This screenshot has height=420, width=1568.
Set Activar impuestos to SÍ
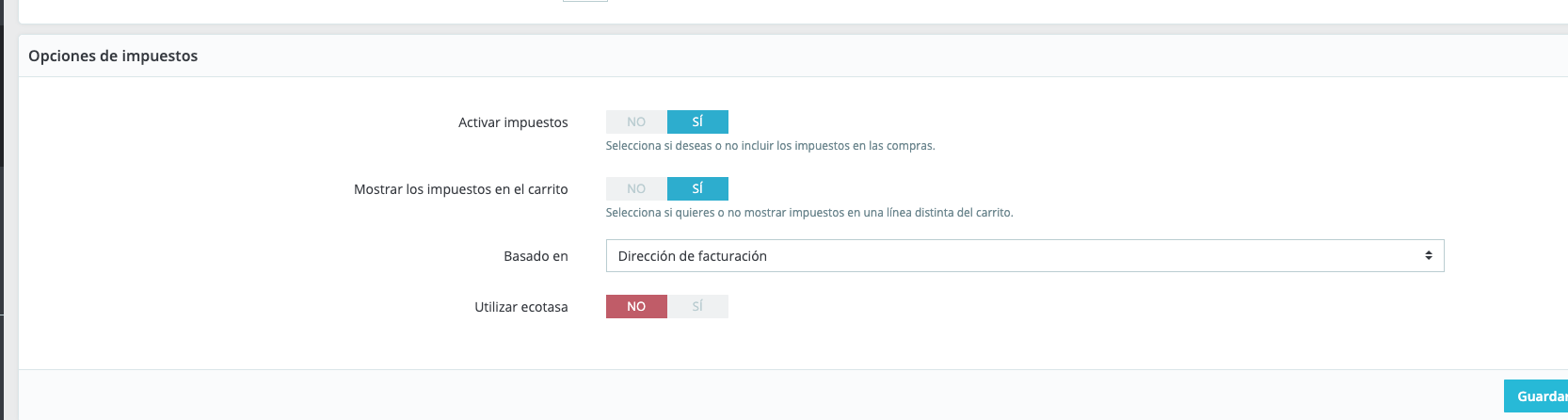coord(697,121)
